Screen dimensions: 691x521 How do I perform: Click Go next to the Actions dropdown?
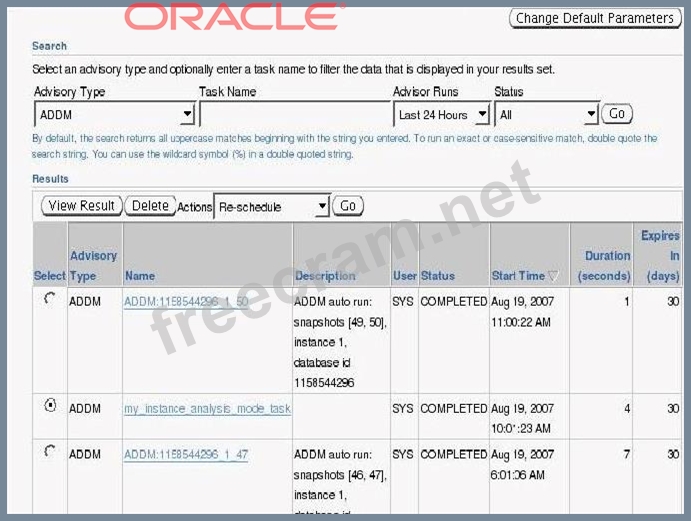tap(348, 206)
